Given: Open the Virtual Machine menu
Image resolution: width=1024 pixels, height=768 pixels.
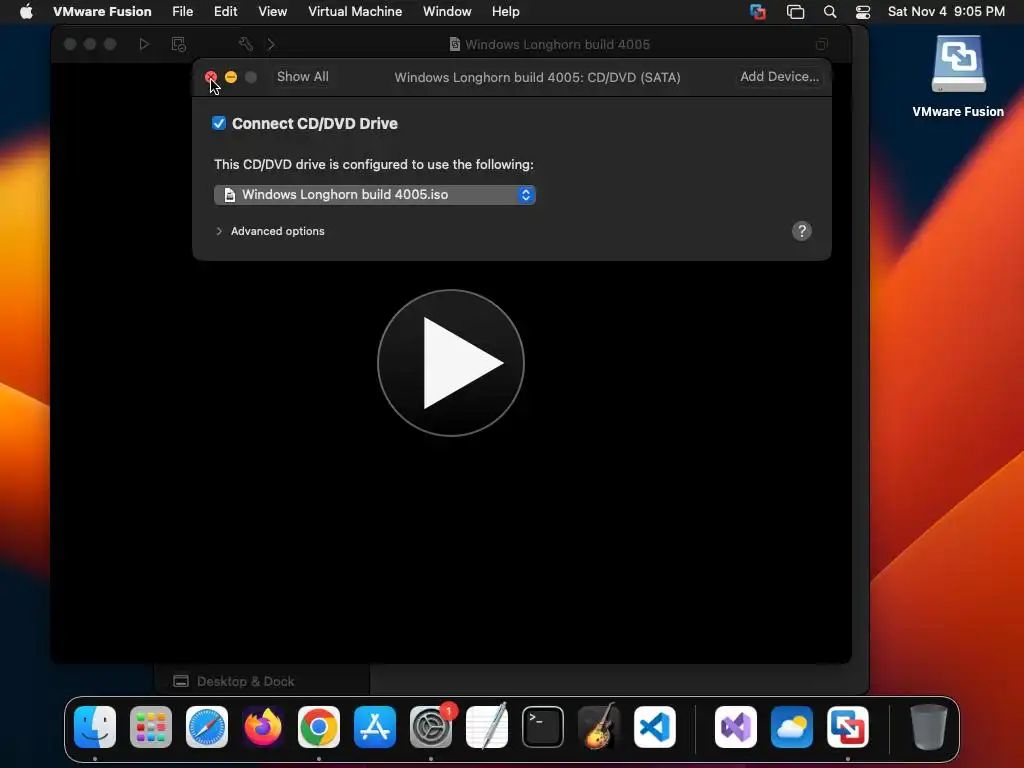Looking at the screenshot, I should (x=355, y=12).
